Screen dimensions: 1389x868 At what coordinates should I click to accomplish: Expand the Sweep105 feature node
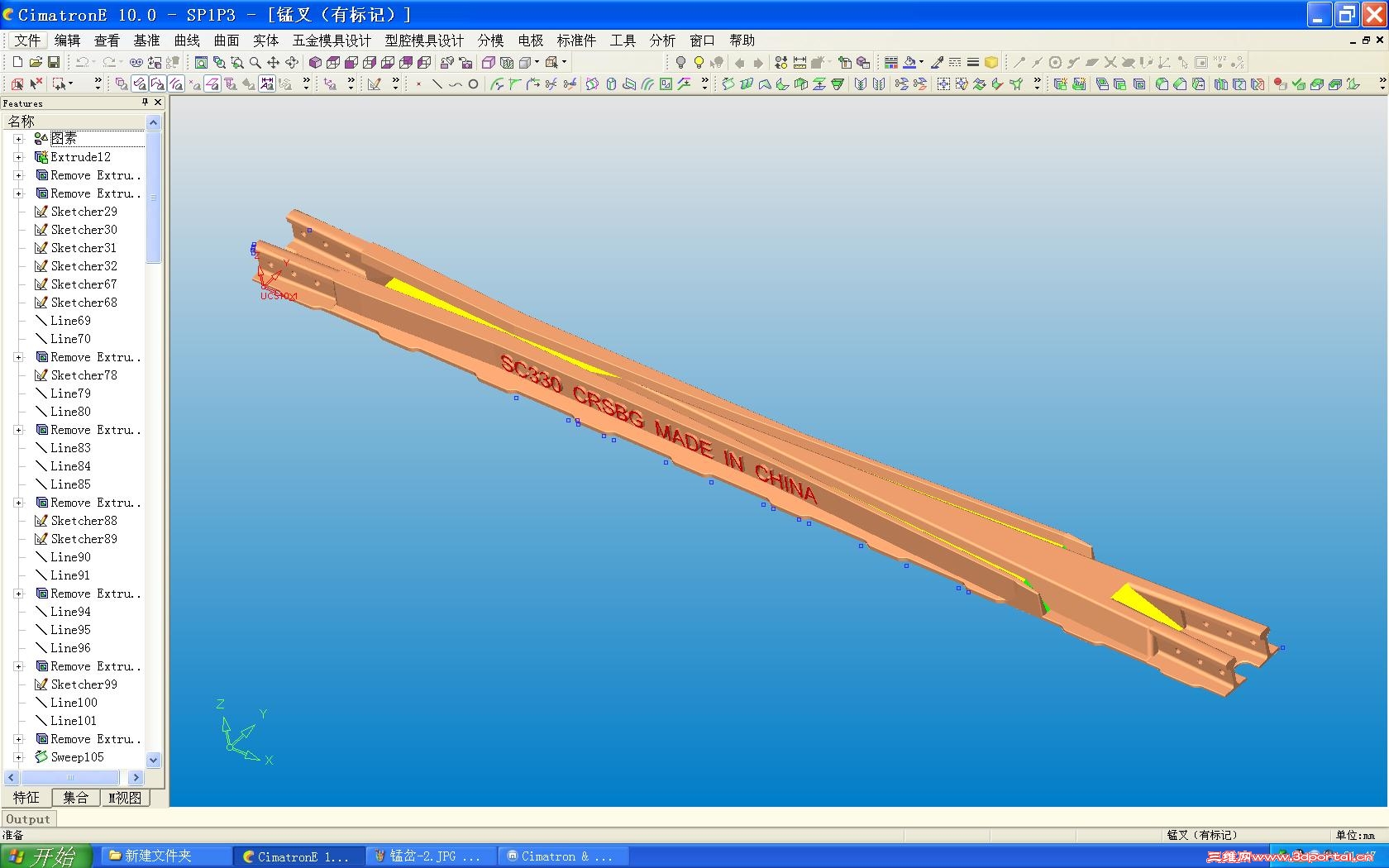(x=18, y=757)
